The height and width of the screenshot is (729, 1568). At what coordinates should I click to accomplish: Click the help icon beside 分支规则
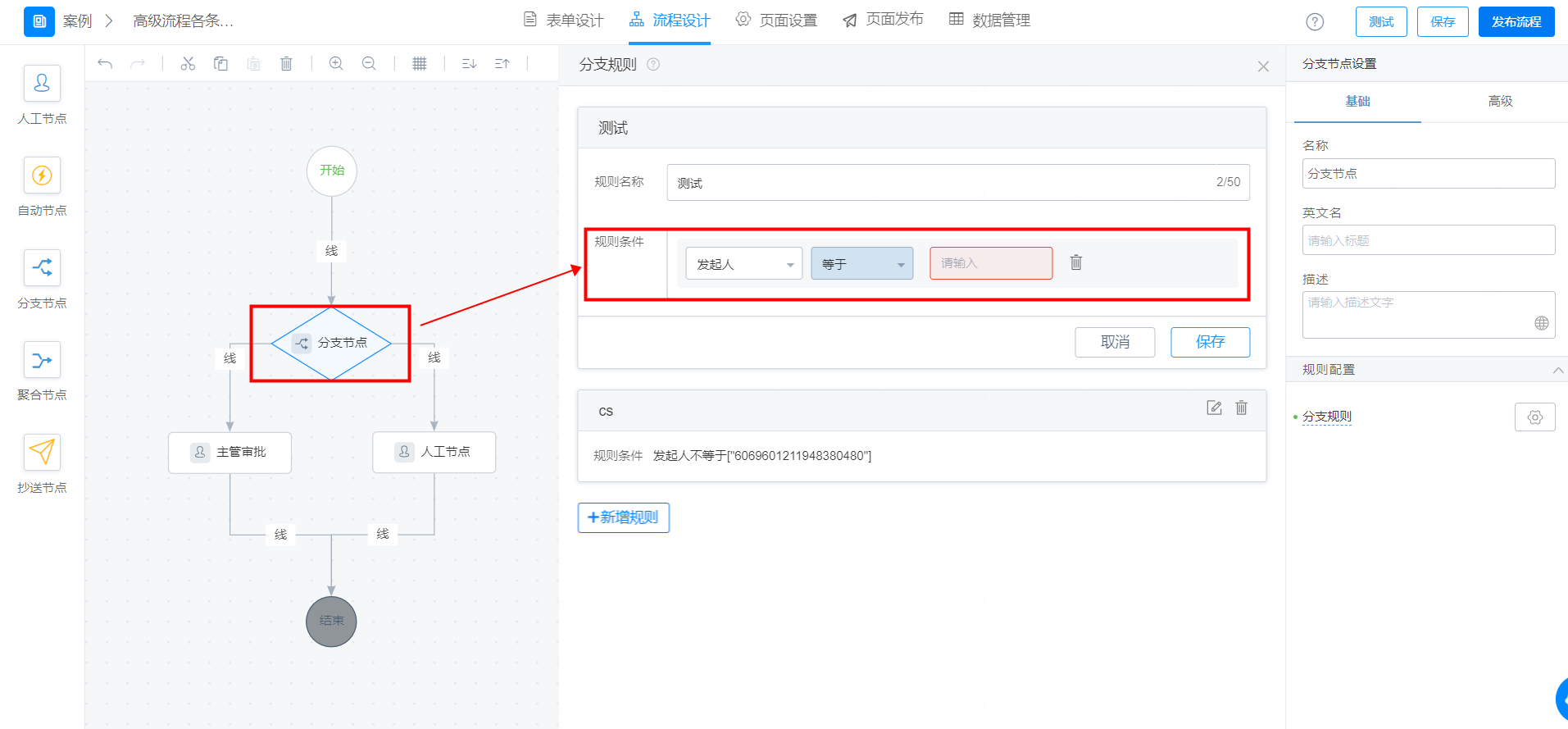[x=653, y=64]
